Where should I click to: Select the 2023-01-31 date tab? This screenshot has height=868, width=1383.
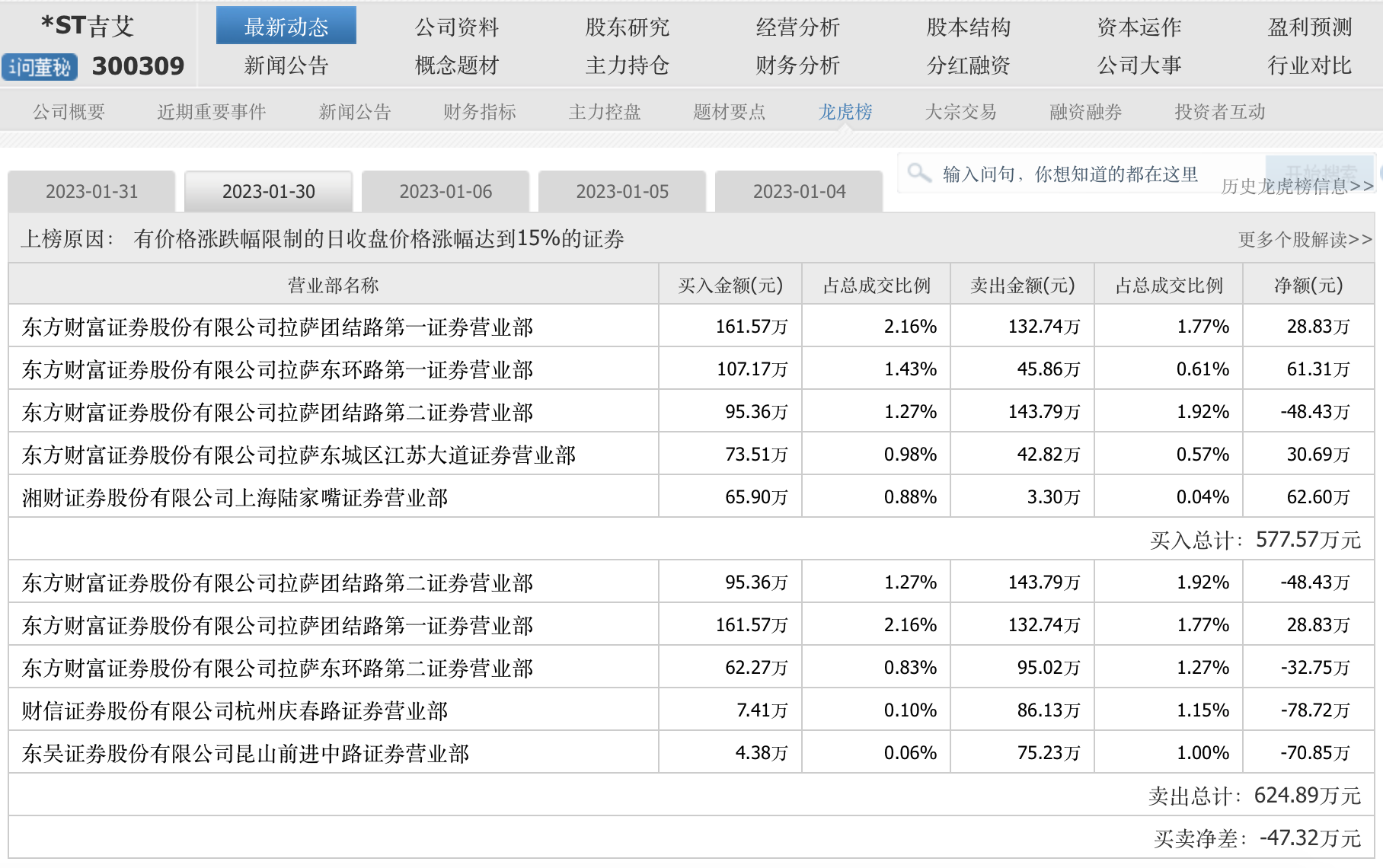pyautogui.click(x=91, y=191)
